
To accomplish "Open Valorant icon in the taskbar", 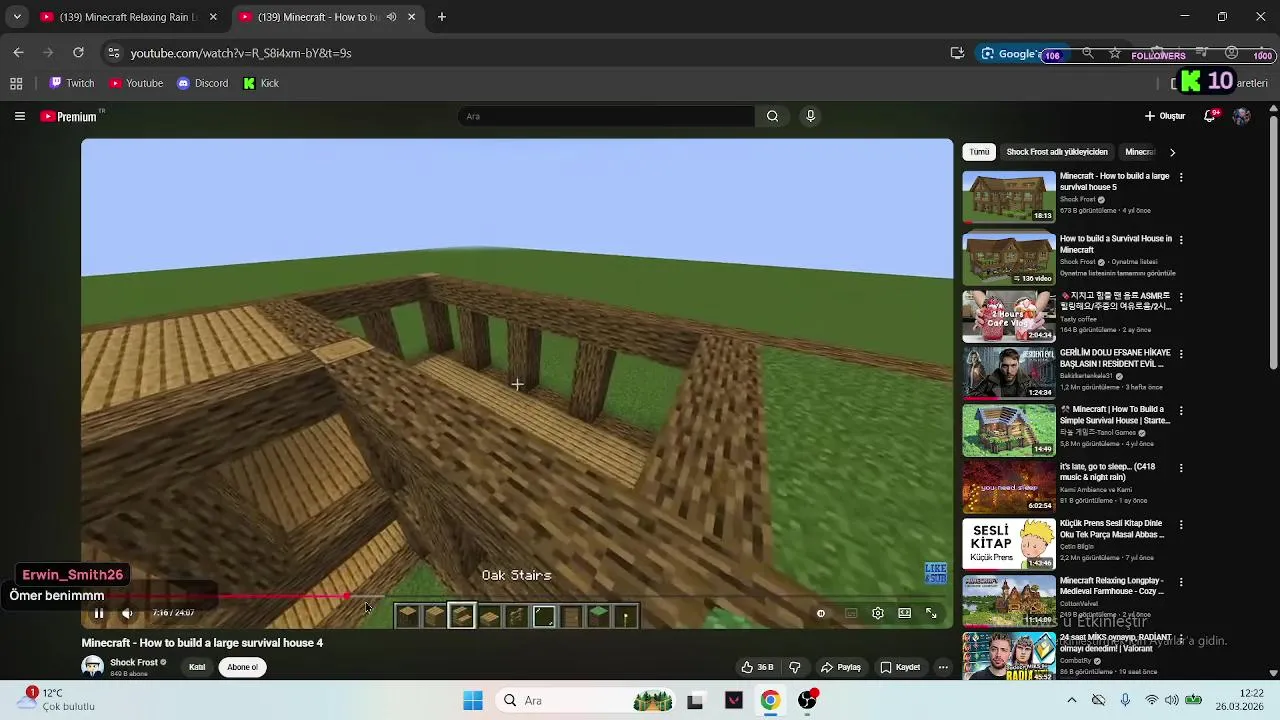I will (734, 701).
